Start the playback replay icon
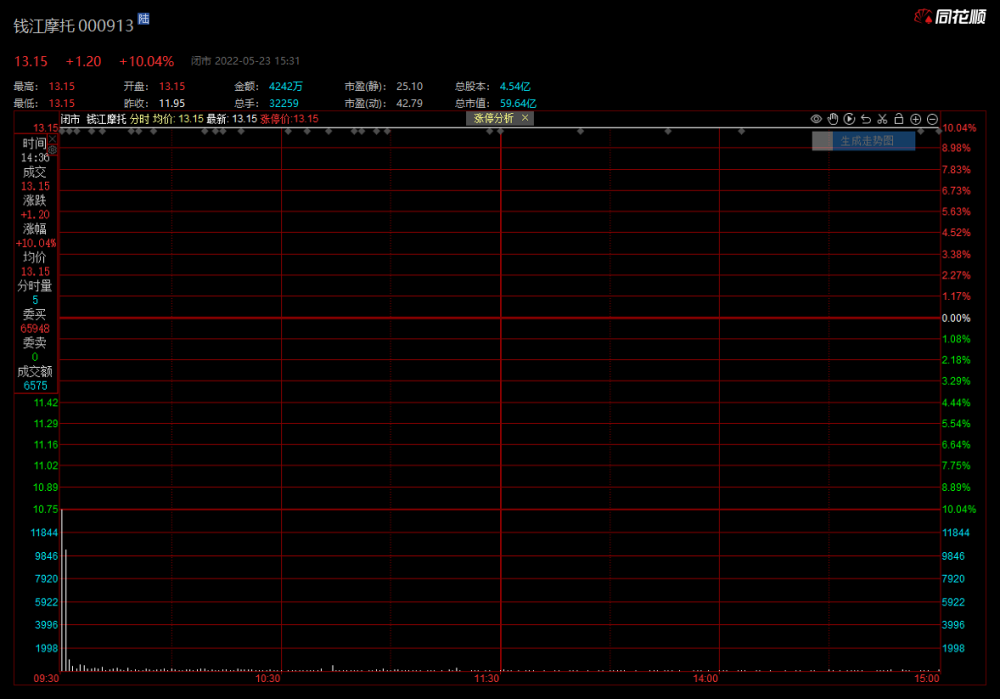This screenshot has height=699, width=1000. [x=849, y=119]
